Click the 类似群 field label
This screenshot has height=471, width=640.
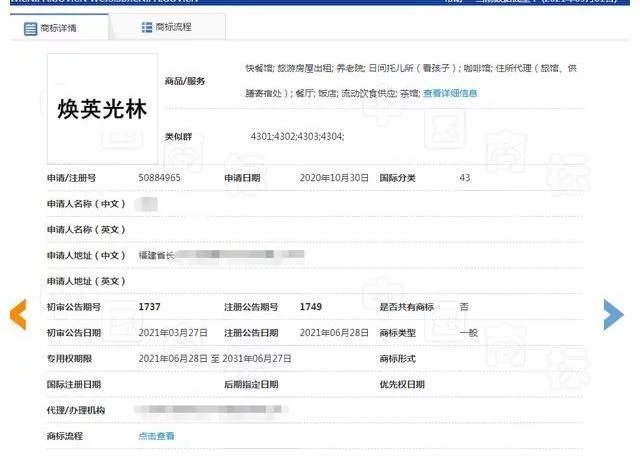178,136
